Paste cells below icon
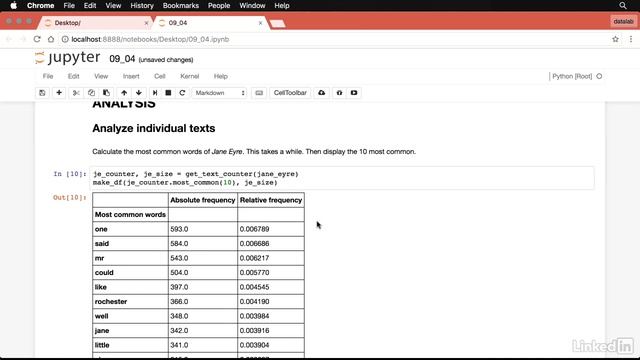640x360 pixels. [x=106, y=93]
